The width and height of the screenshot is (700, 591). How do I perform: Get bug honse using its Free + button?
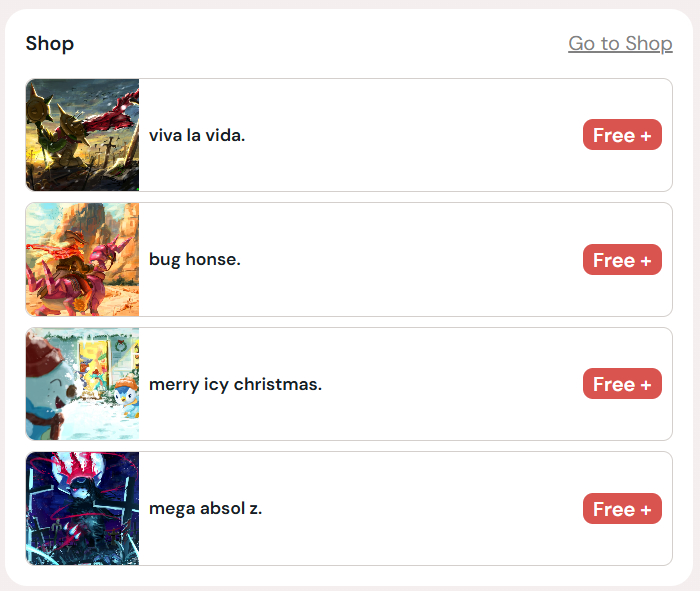coord(622,259)
